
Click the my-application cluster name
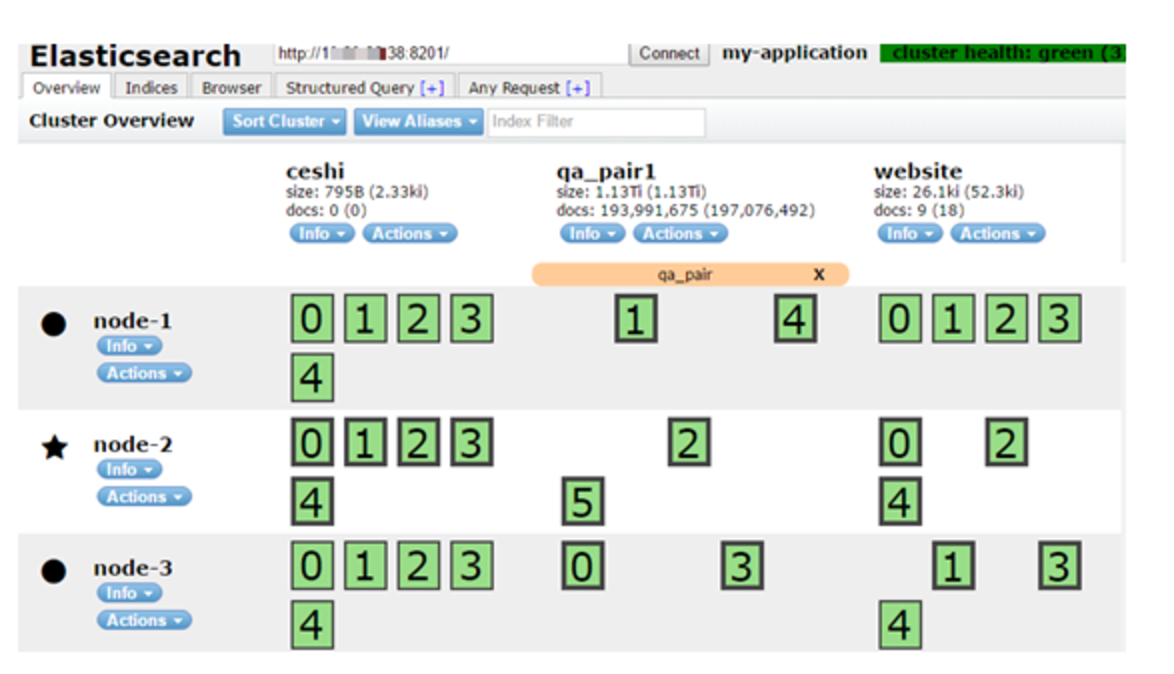pos(794,53)
